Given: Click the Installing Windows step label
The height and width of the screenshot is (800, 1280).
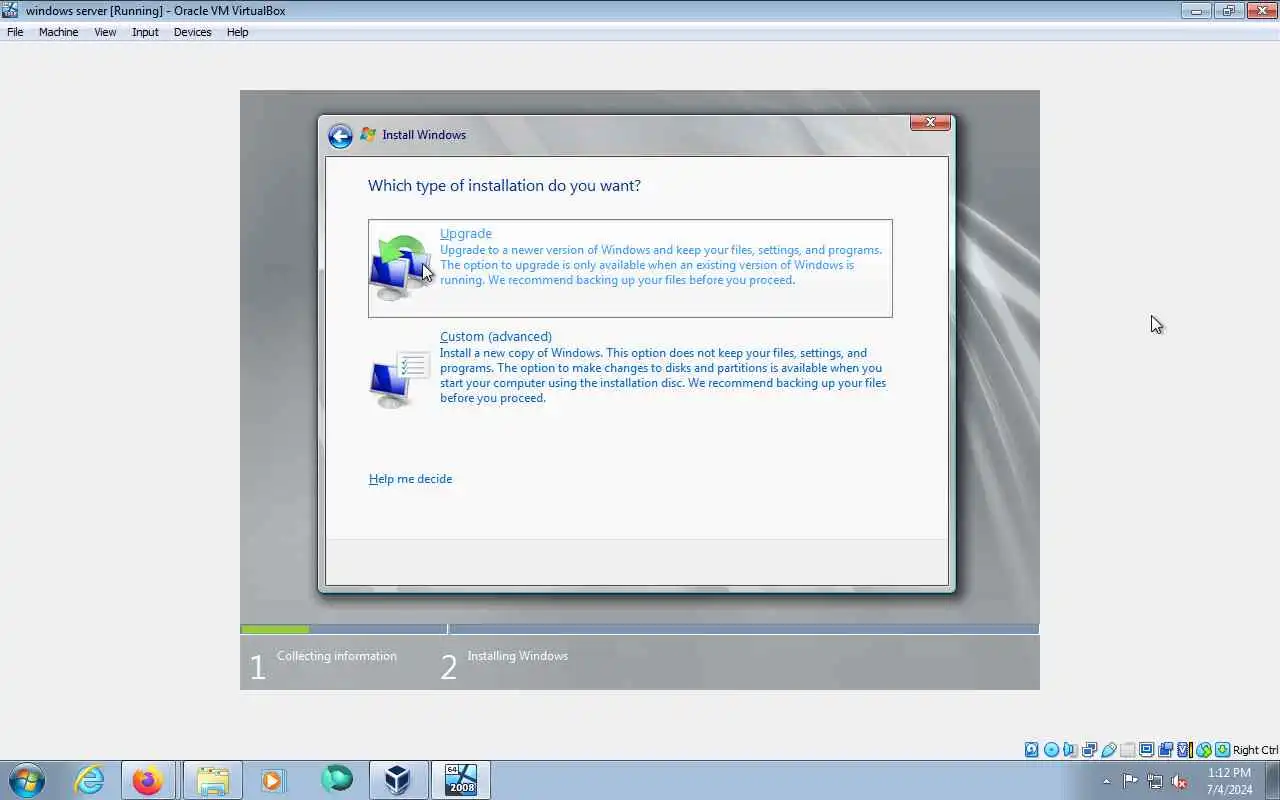Looking at the screenshot, I should click(x=517, y=656).
